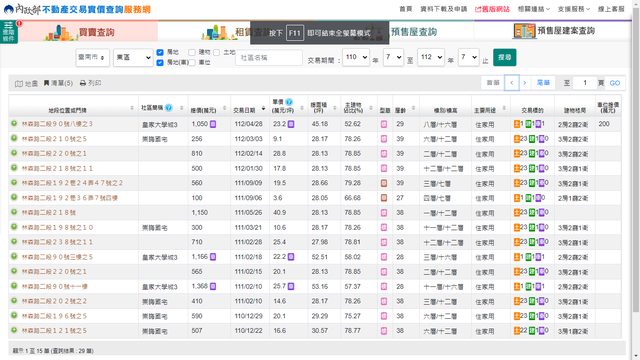This screenshot has height=360, width=640.
Task: Open the map view icon
Action: point(19,83)
